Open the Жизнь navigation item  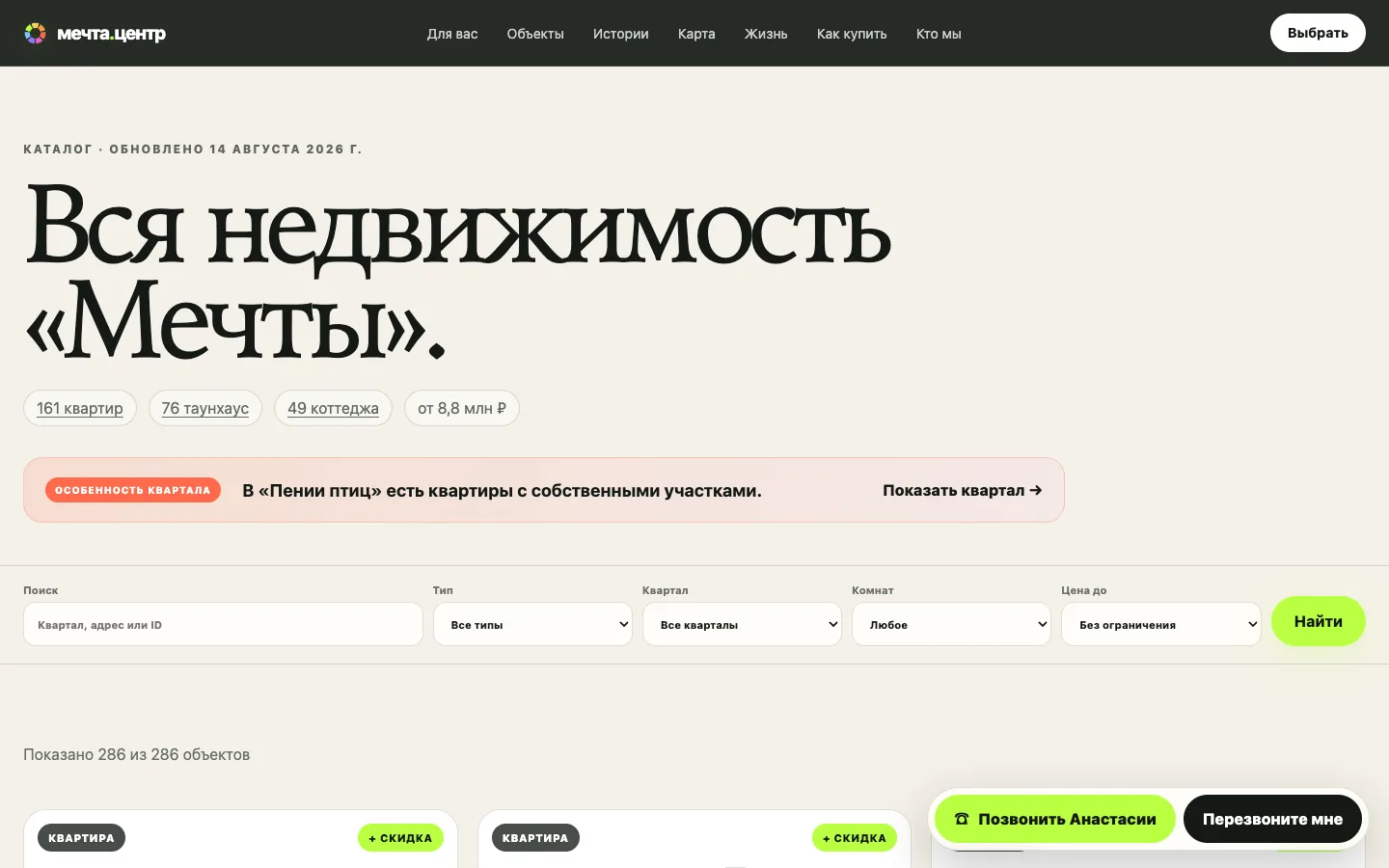pyautogui.click(x=766, y=34)
